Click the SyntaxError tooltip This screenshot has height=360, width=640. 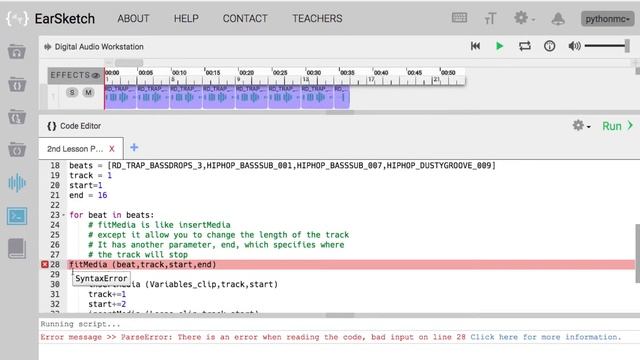101,278
